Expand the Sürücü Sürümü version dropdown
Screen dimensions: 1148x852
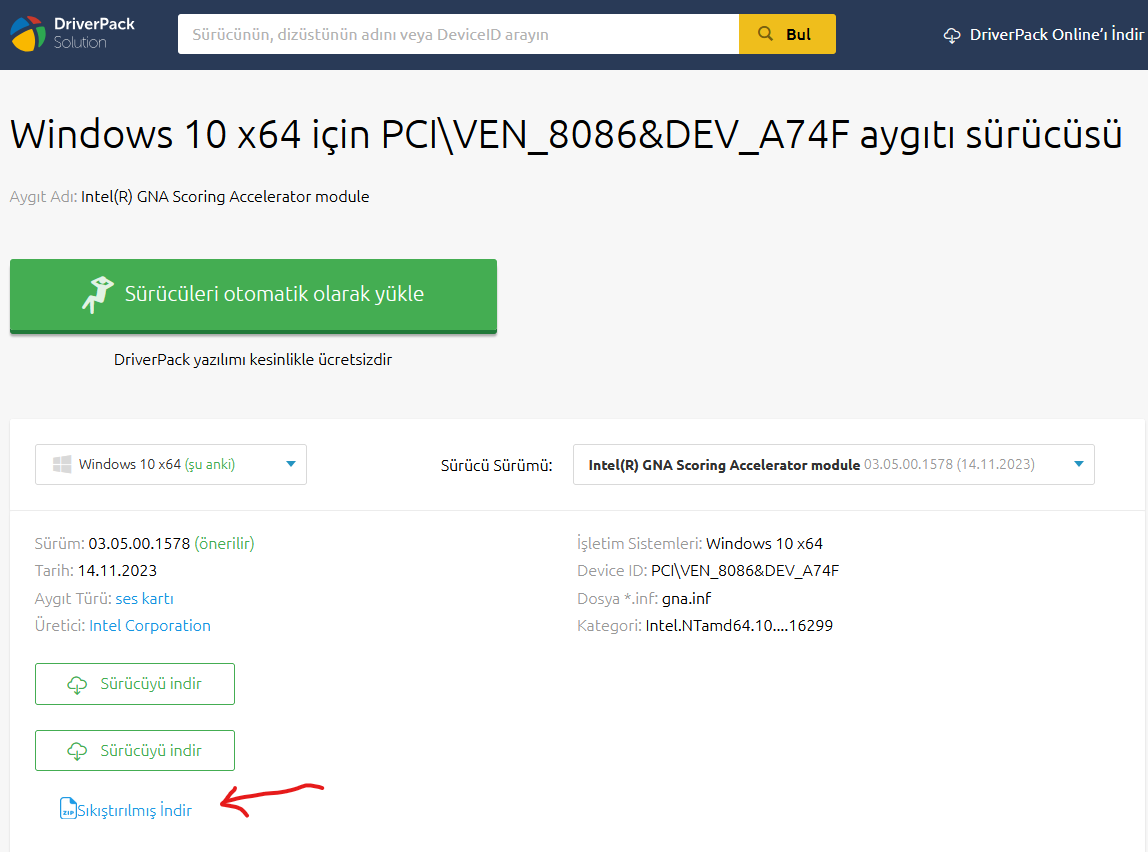coord(833,464)
